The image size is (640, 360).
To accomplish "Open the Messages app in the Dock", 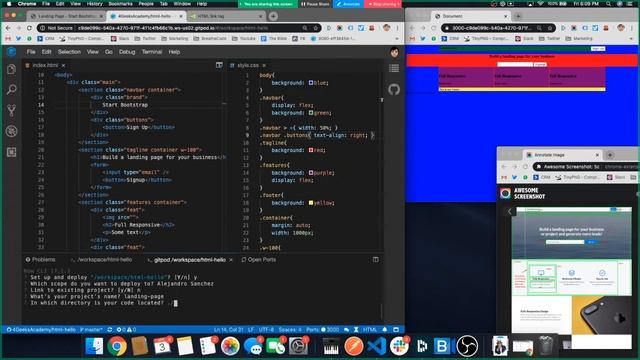I will pyautogui.click(x=253, y=346).
